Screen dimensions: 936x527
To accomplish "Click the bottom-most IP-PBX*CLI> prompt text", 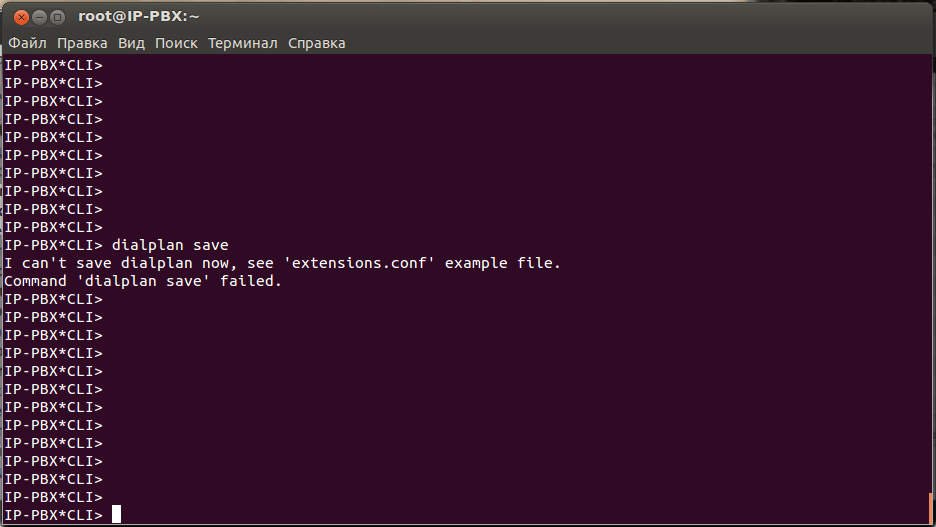I will point(53,515).
